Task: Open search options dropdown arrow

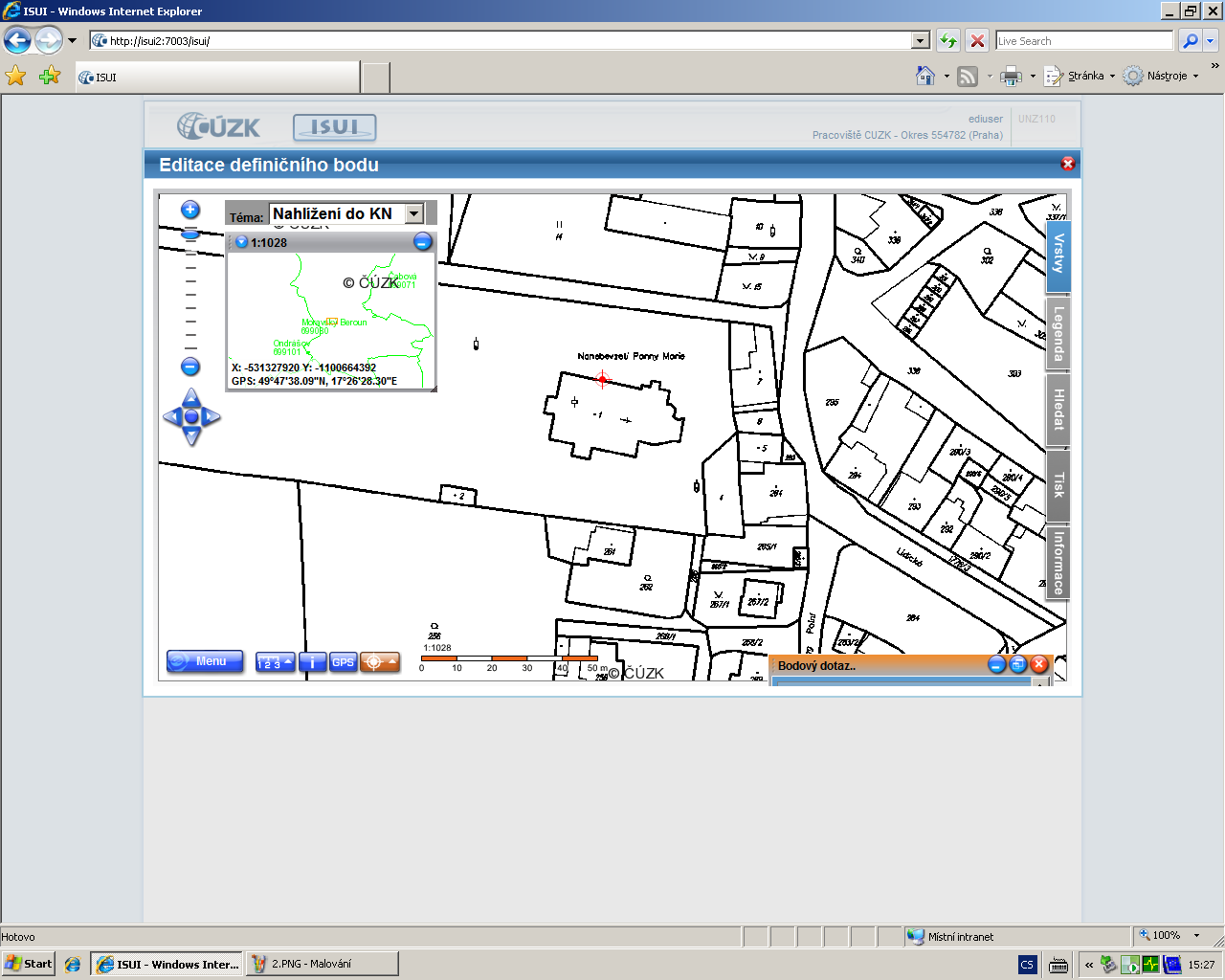Action: point(1210,41)
